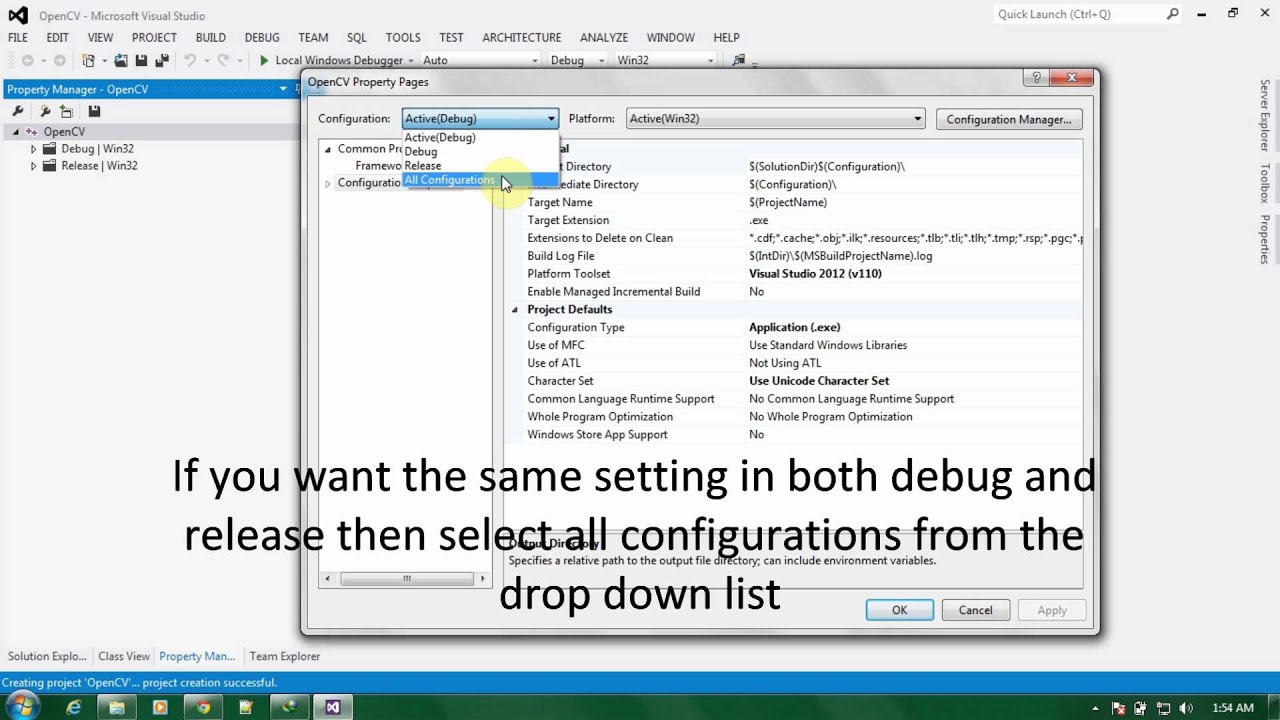Click the Undo toolbar icon
The image size is (1280, 720).
[x=190, y=61]
